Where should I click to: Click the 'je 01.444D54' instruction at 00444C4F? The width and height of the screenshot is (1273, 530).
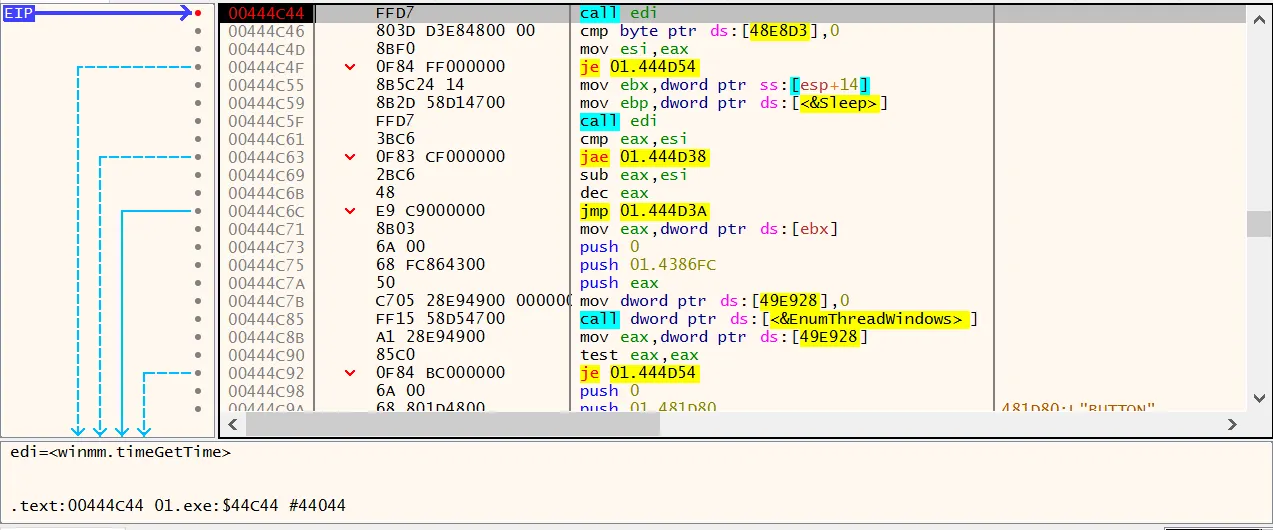[x=638, y=67]
